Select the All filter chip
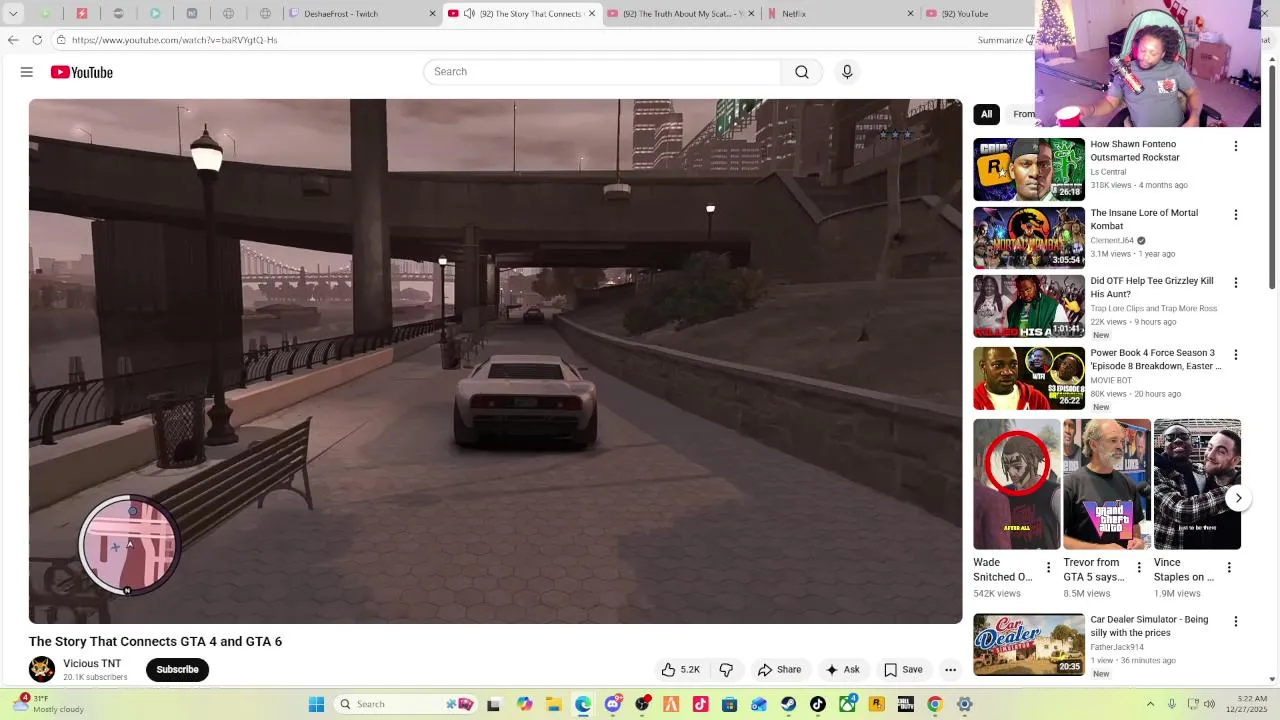This screenshot has width=1280, height=720. pos(986,114)
